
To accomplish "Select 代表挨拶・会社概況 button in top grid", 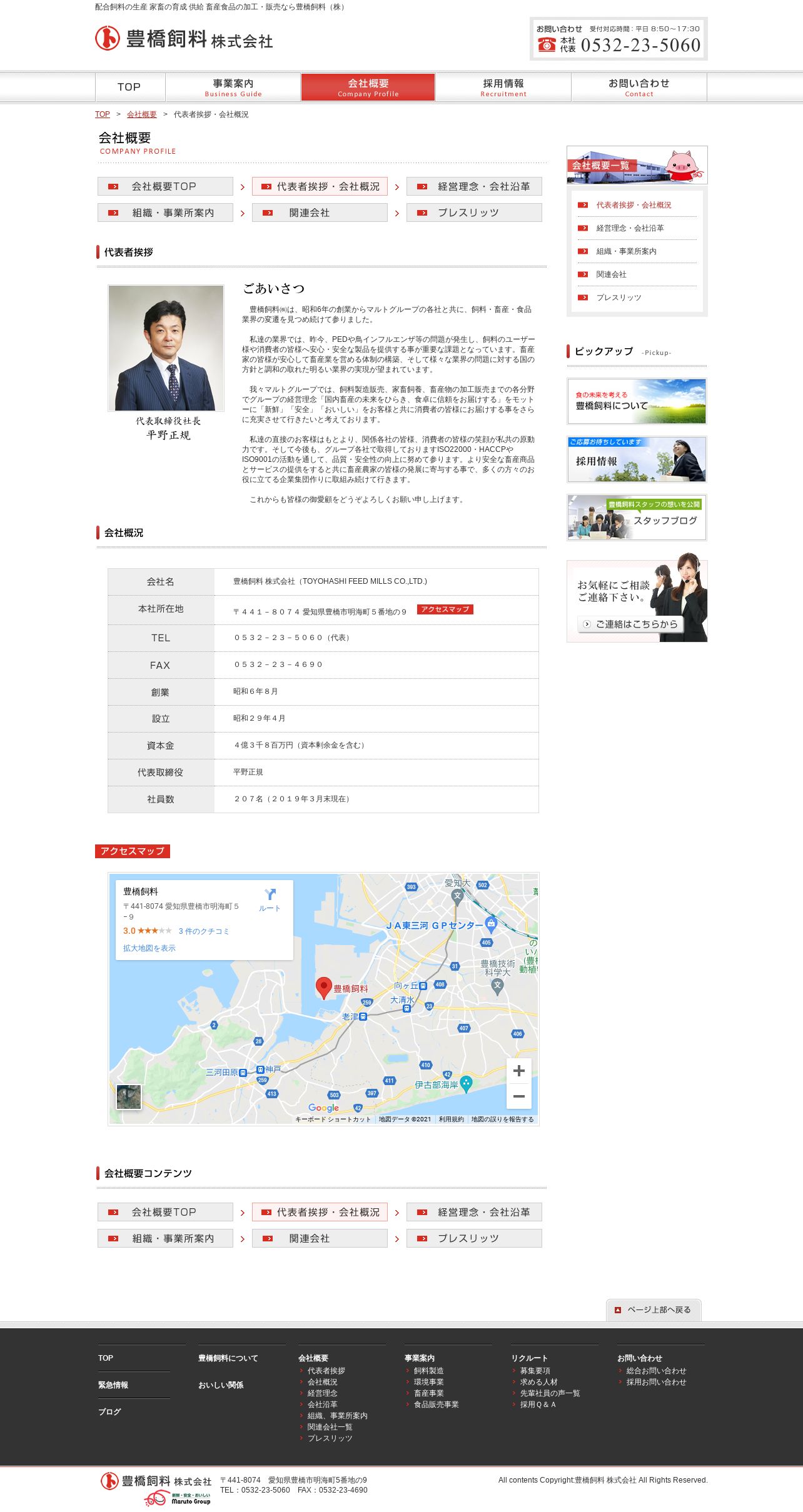I will click(320, 186).
